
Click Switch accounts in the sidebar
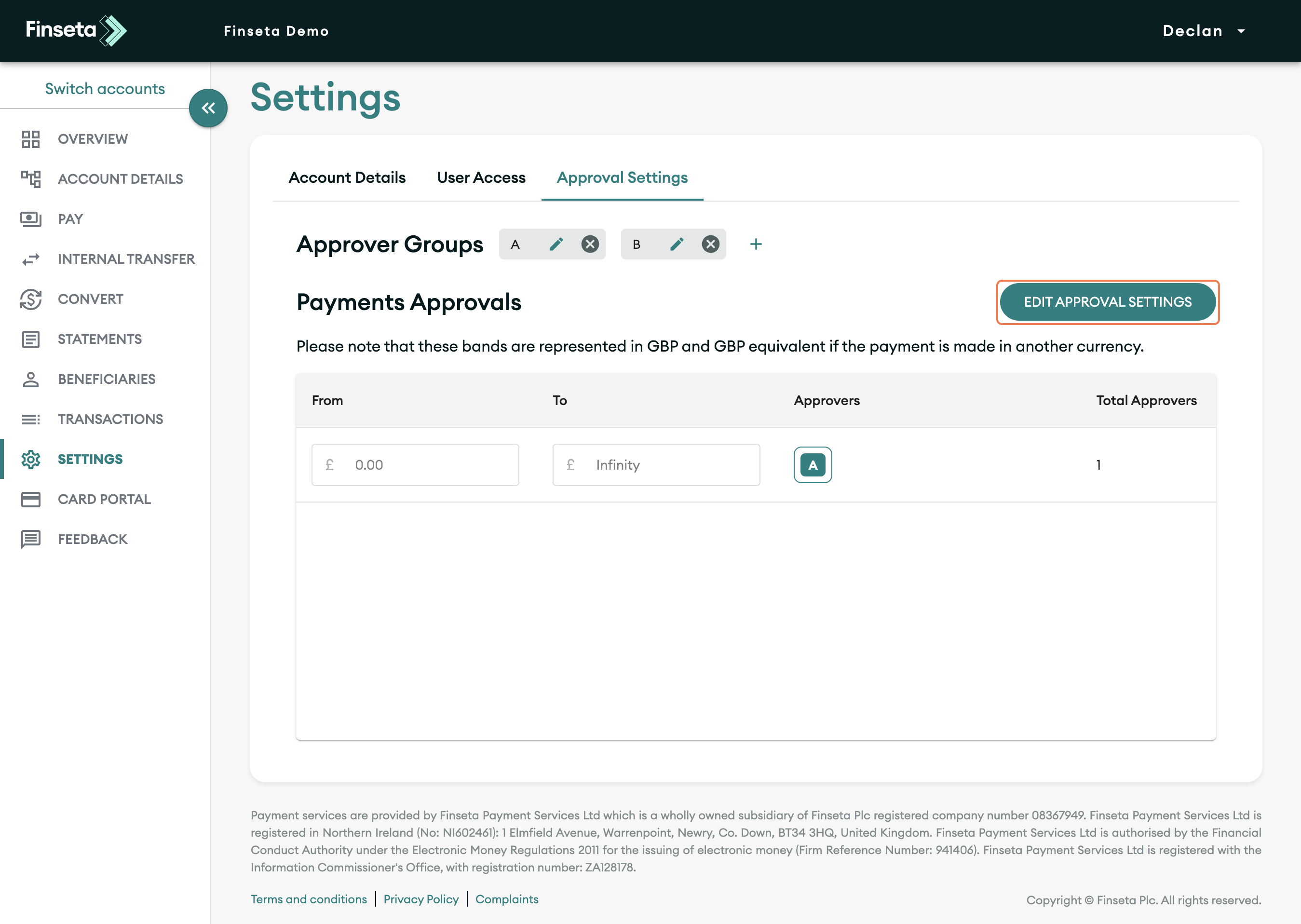pos(105,89)
